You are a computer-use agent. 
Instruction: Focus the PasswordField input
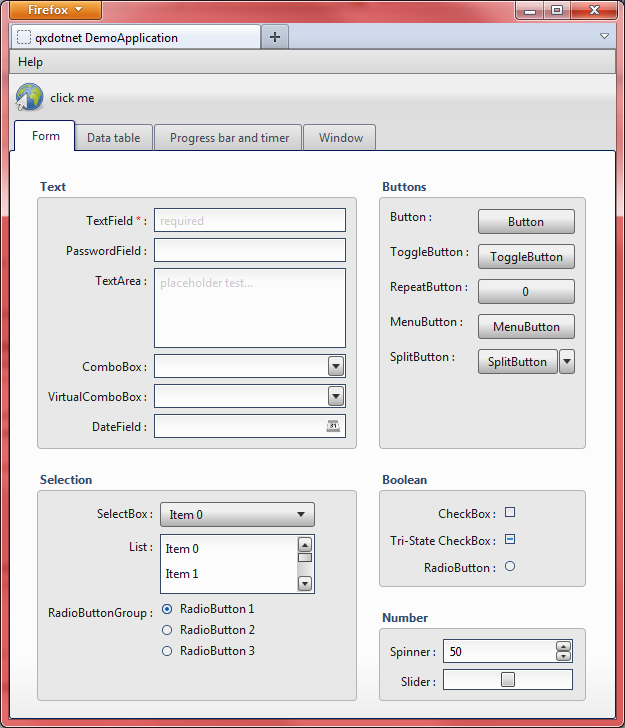(250, 250)
